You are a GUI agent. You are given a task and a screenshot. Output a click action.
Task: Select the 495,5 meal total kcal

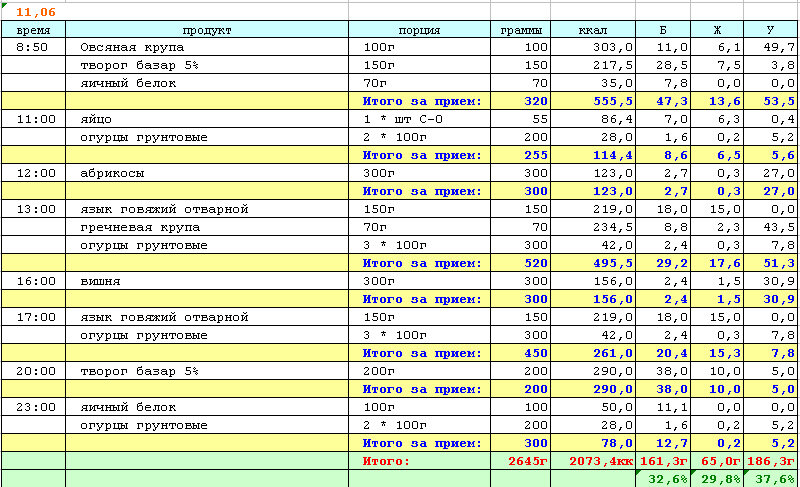coord(593,263)
